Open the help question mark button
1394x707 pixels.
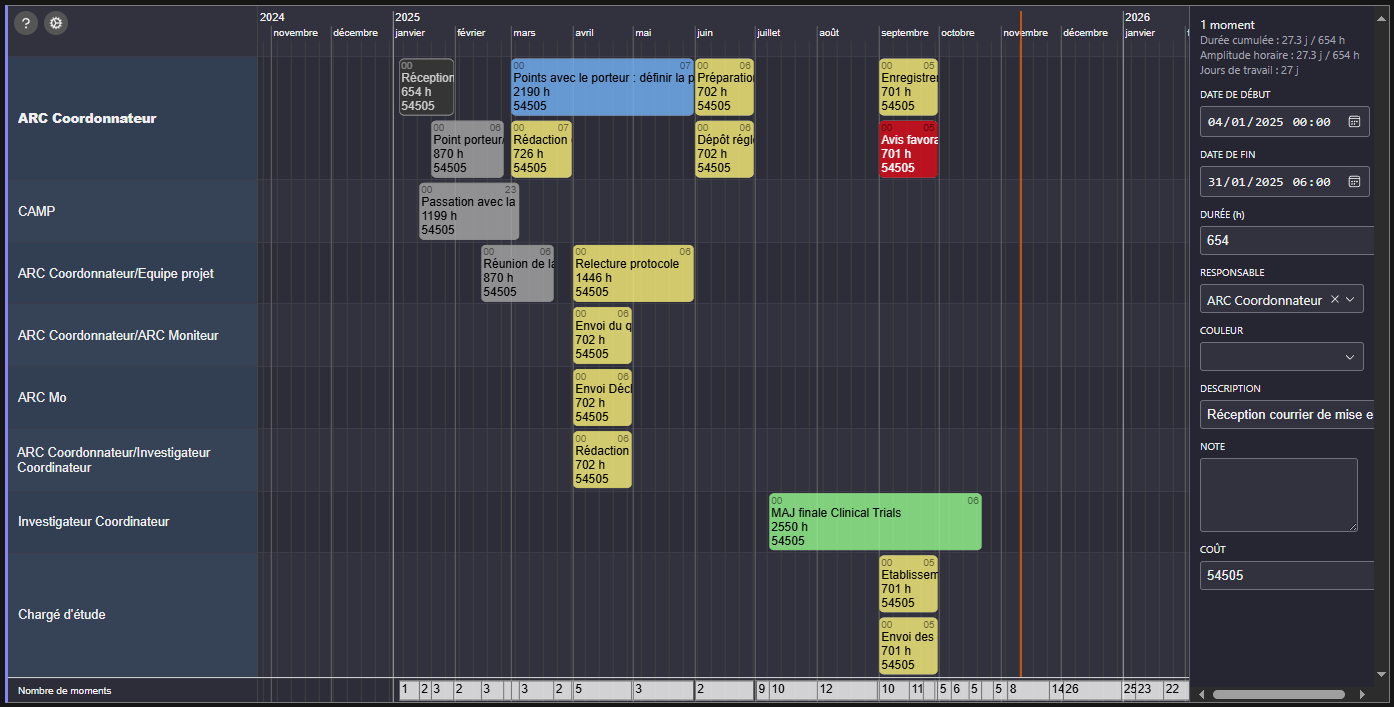[26, 23]
